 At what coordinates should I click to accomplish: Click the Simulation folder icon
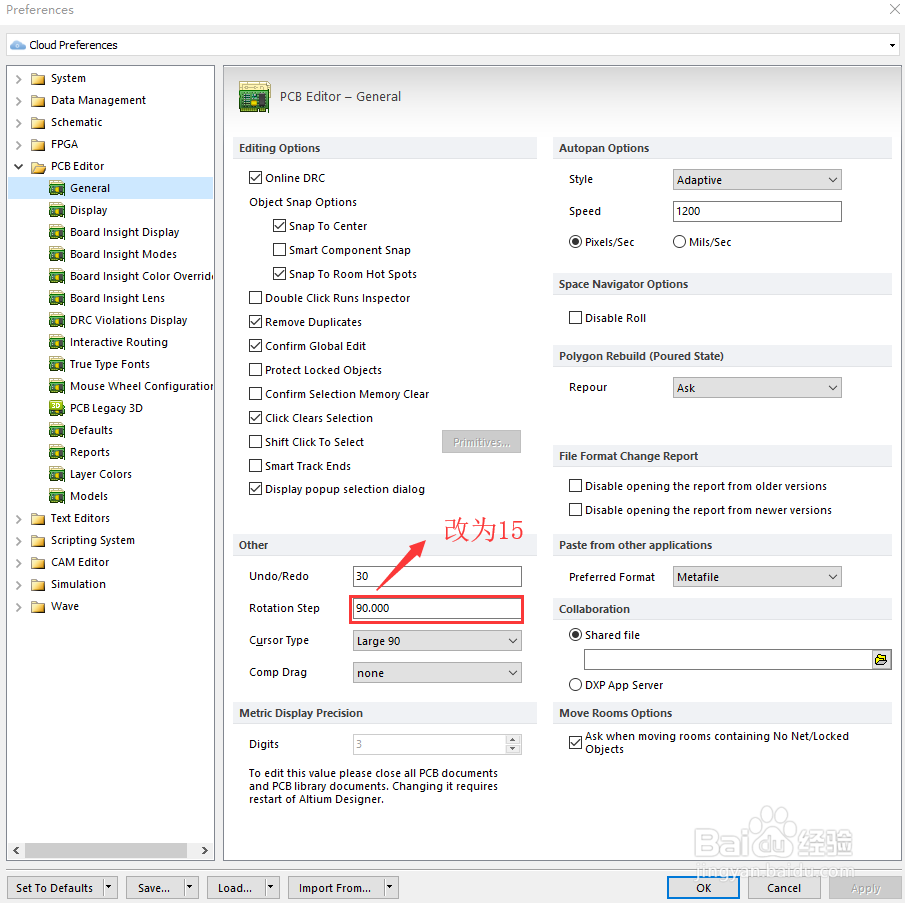38,584
